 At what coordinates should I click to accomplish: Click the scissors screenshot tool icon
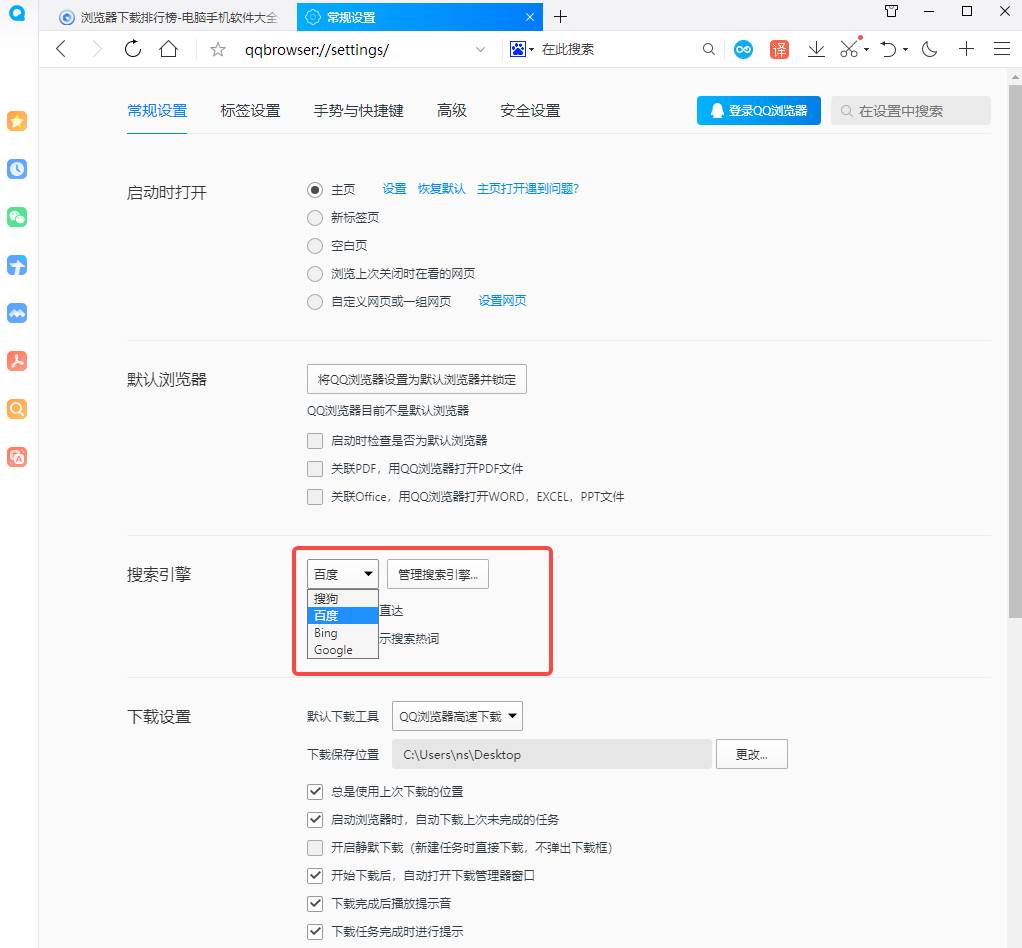[x=849, y=49]
